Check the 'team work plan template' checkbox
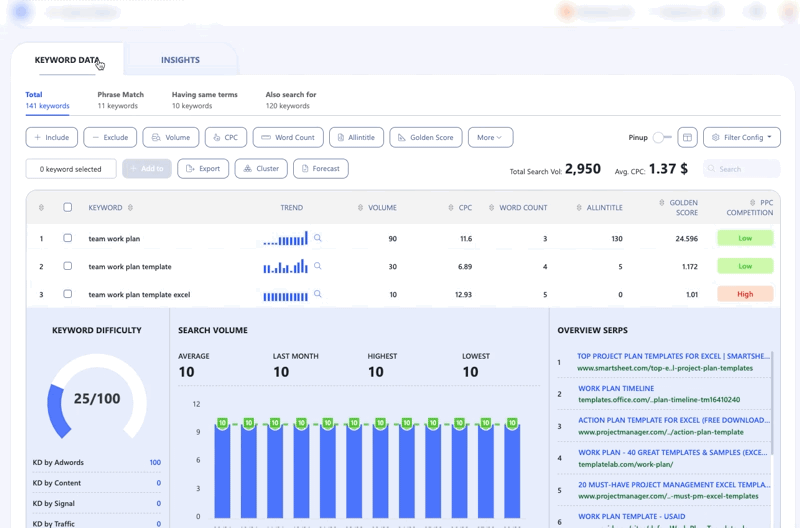The image size is (800, 528). coord(67,266)
